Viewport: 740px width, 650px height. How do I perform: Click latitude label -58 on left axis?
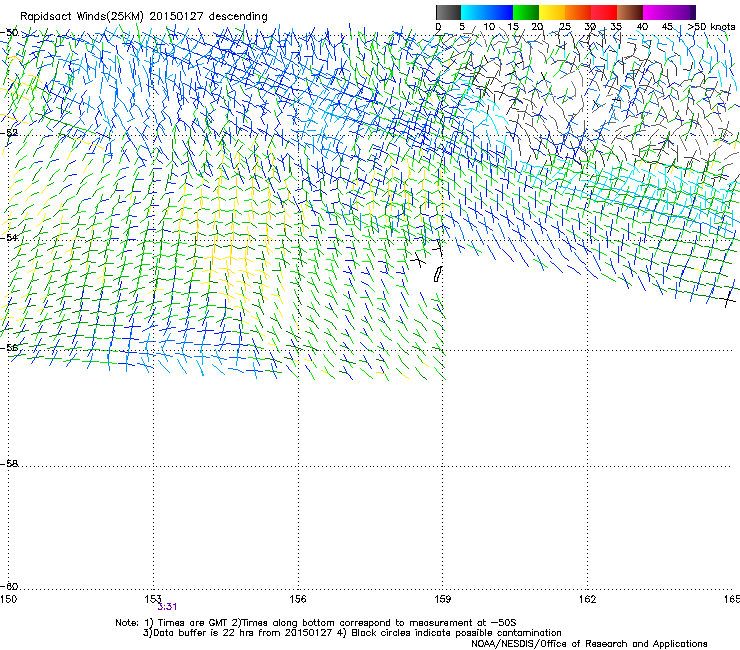(x=9, y=464)
